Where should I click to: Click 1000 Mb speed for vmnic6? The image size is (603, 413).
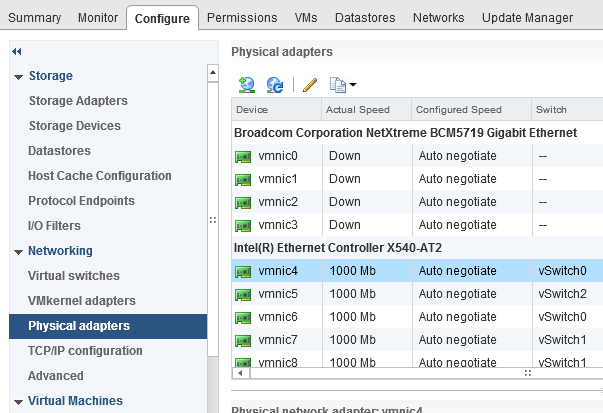[352, 317]
